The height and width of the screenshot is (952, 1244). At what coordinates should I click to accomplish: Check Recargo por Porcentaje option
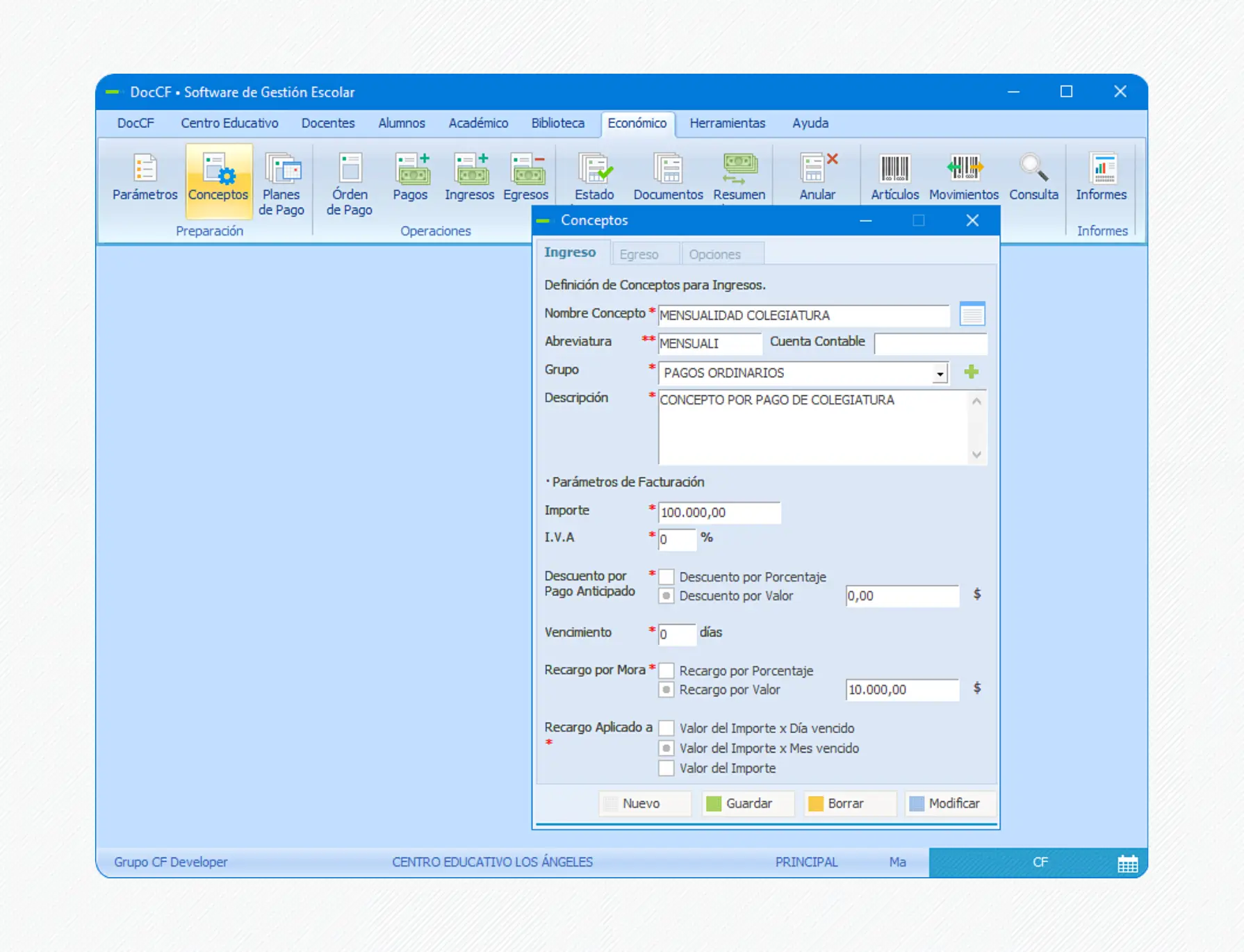(666, 671)
